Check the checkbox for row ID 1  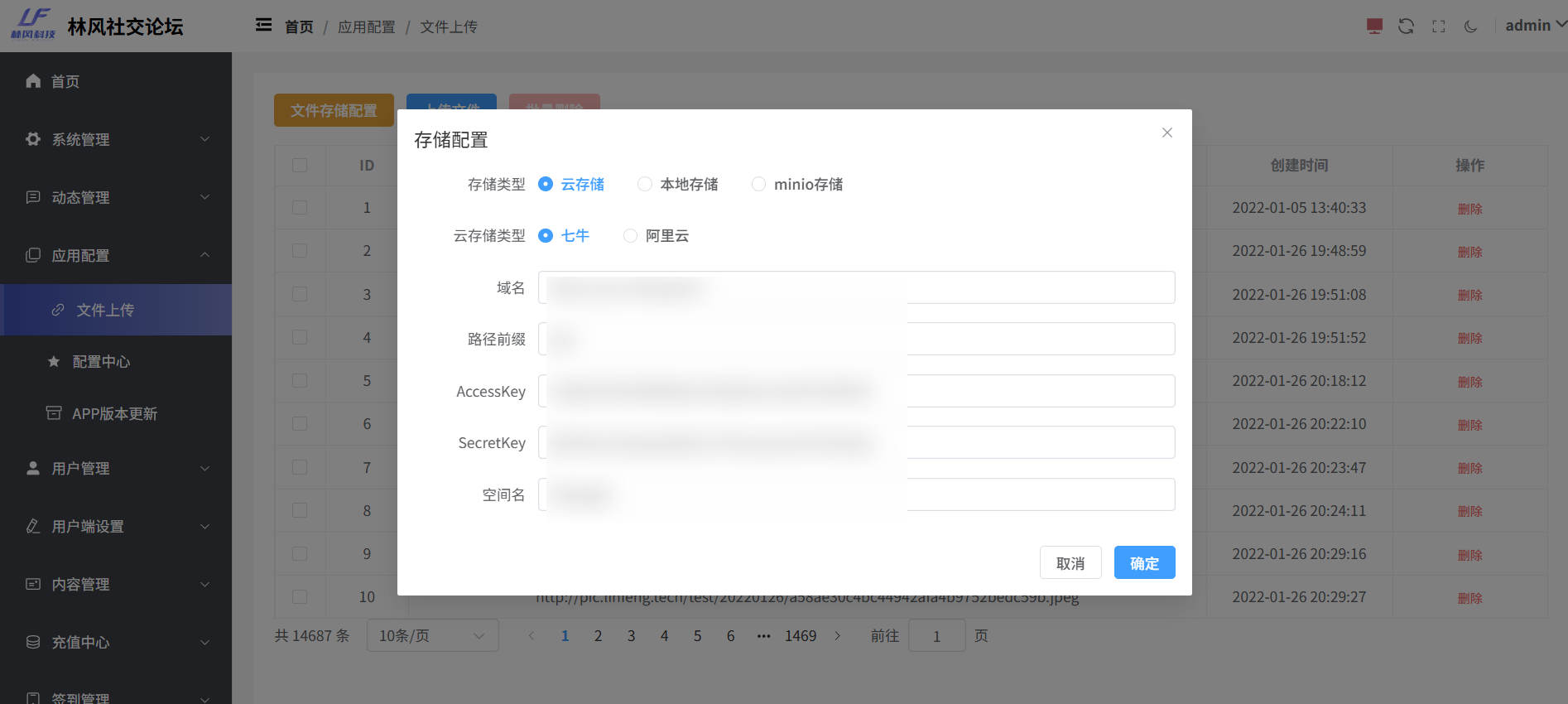(x=300, y=207)
